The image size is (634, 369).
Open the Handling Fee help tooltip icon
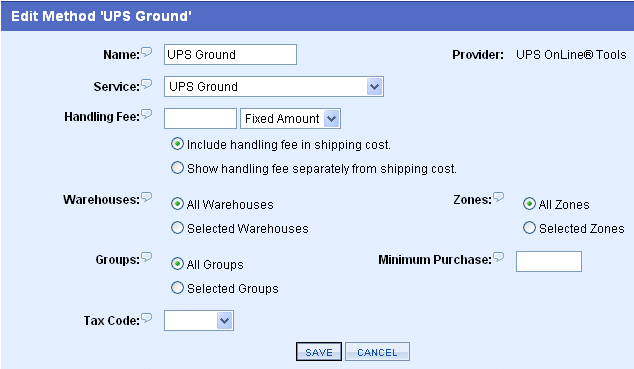click(x=146, y=114)
